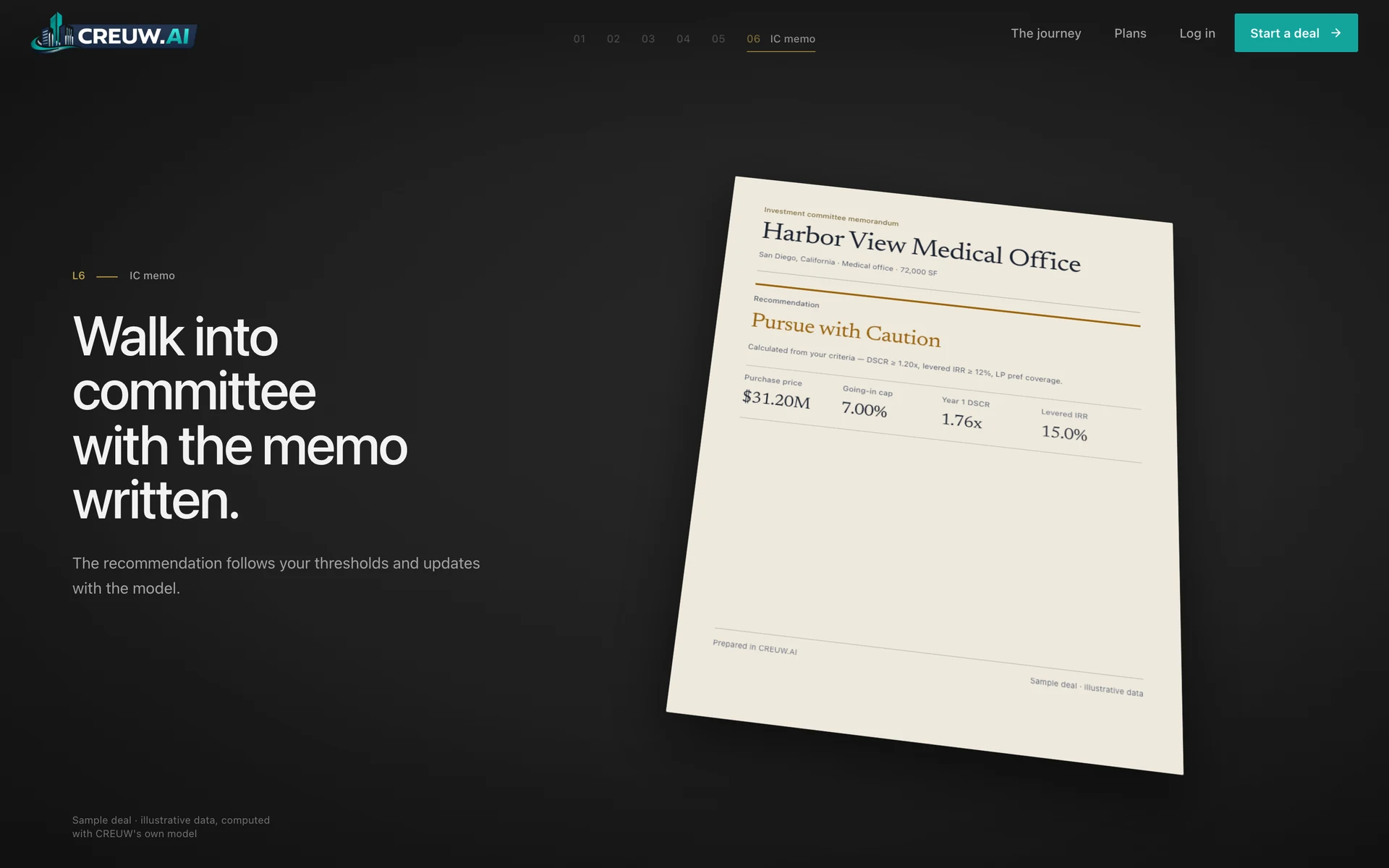Open The journey link

(x=1046, y=33)
